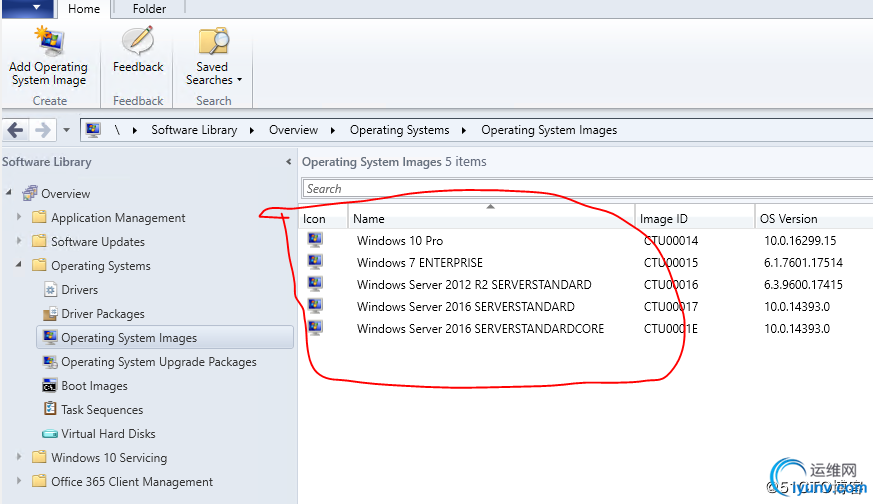
Task: Click the Task Sequences clipboard icon
Action: 50,409
